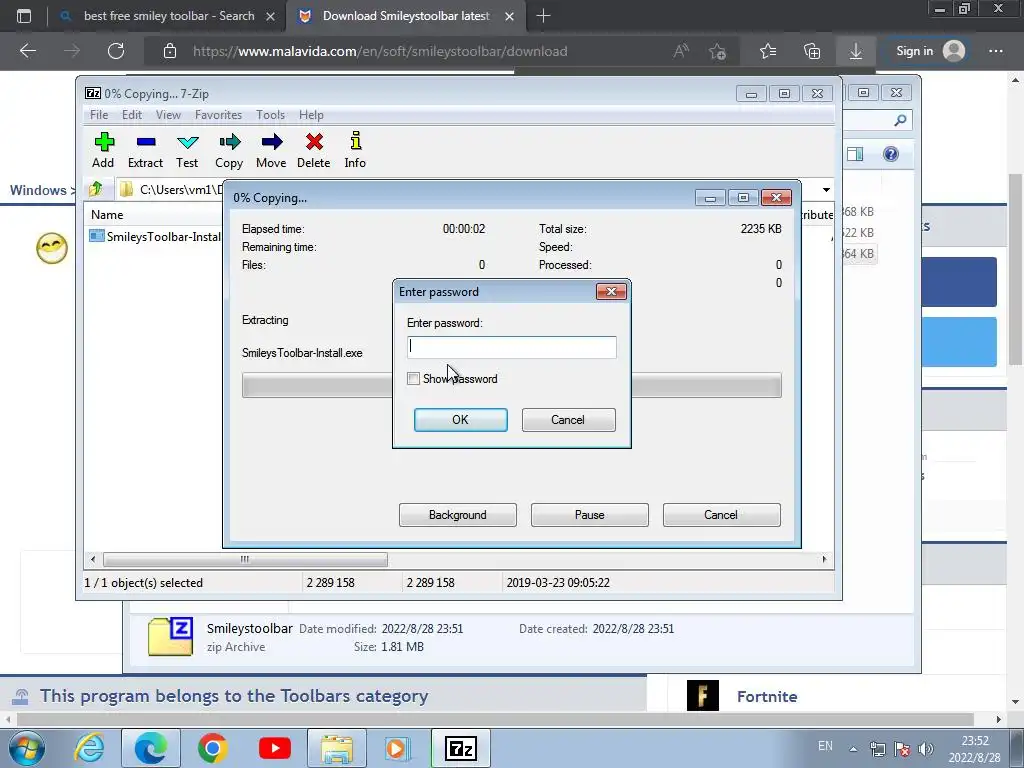Cancel the Enter password dialog
This screenshot has height=768, width=1024.
coord(568,420)
